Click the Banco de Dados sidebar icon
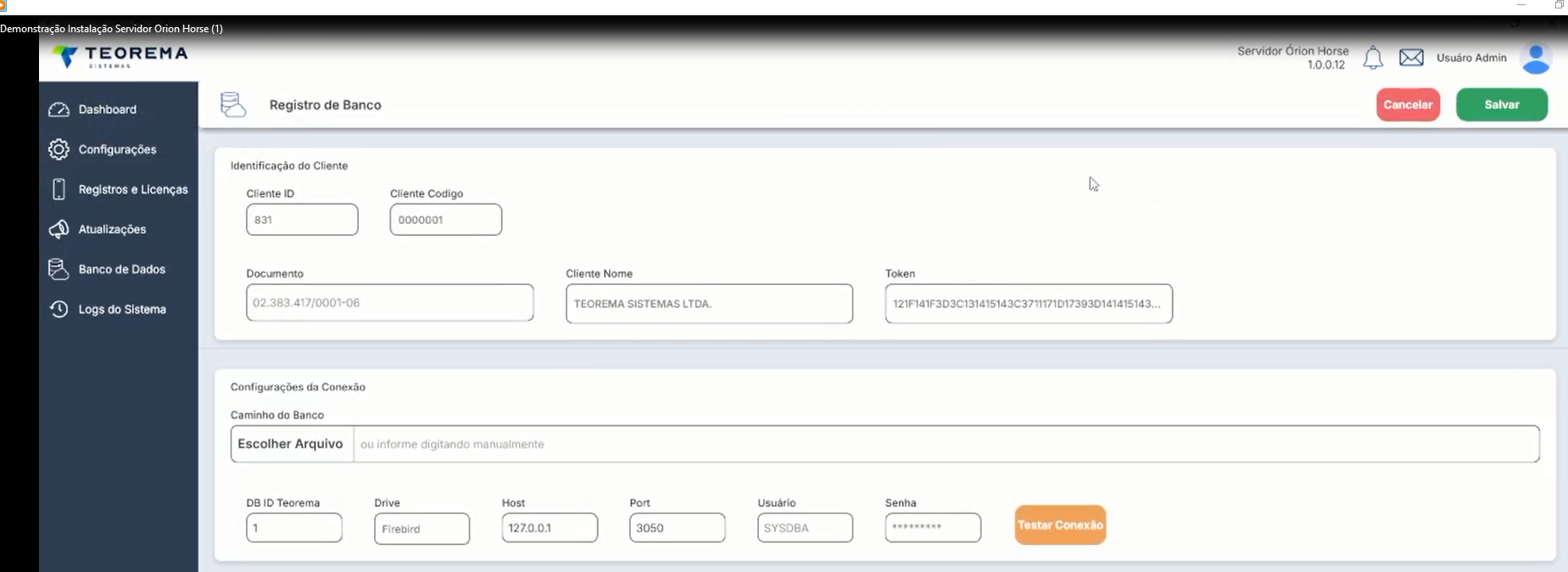Image resolution: width=1568 pixels, height=572 pixels. [x=59, y=269]
